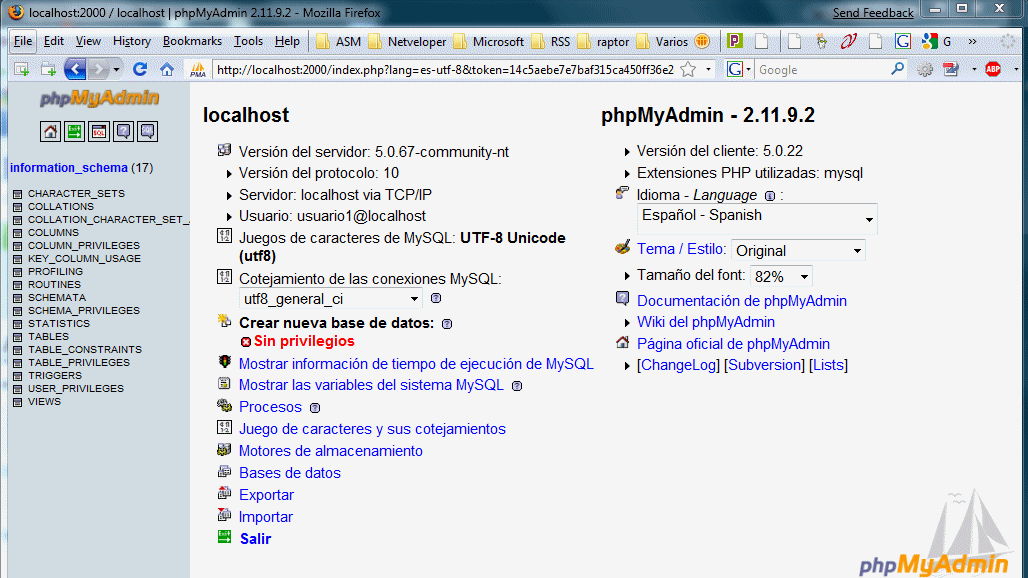Click help icon next to utf8_general_ci dropdown

point(436,298)
